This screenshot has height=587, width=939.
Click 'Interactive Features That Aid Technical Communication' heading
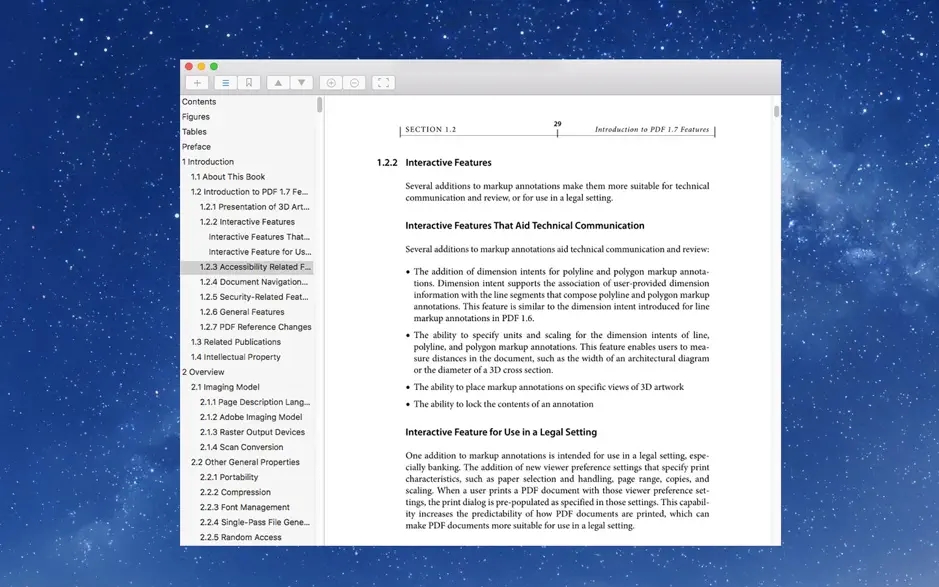525,226
